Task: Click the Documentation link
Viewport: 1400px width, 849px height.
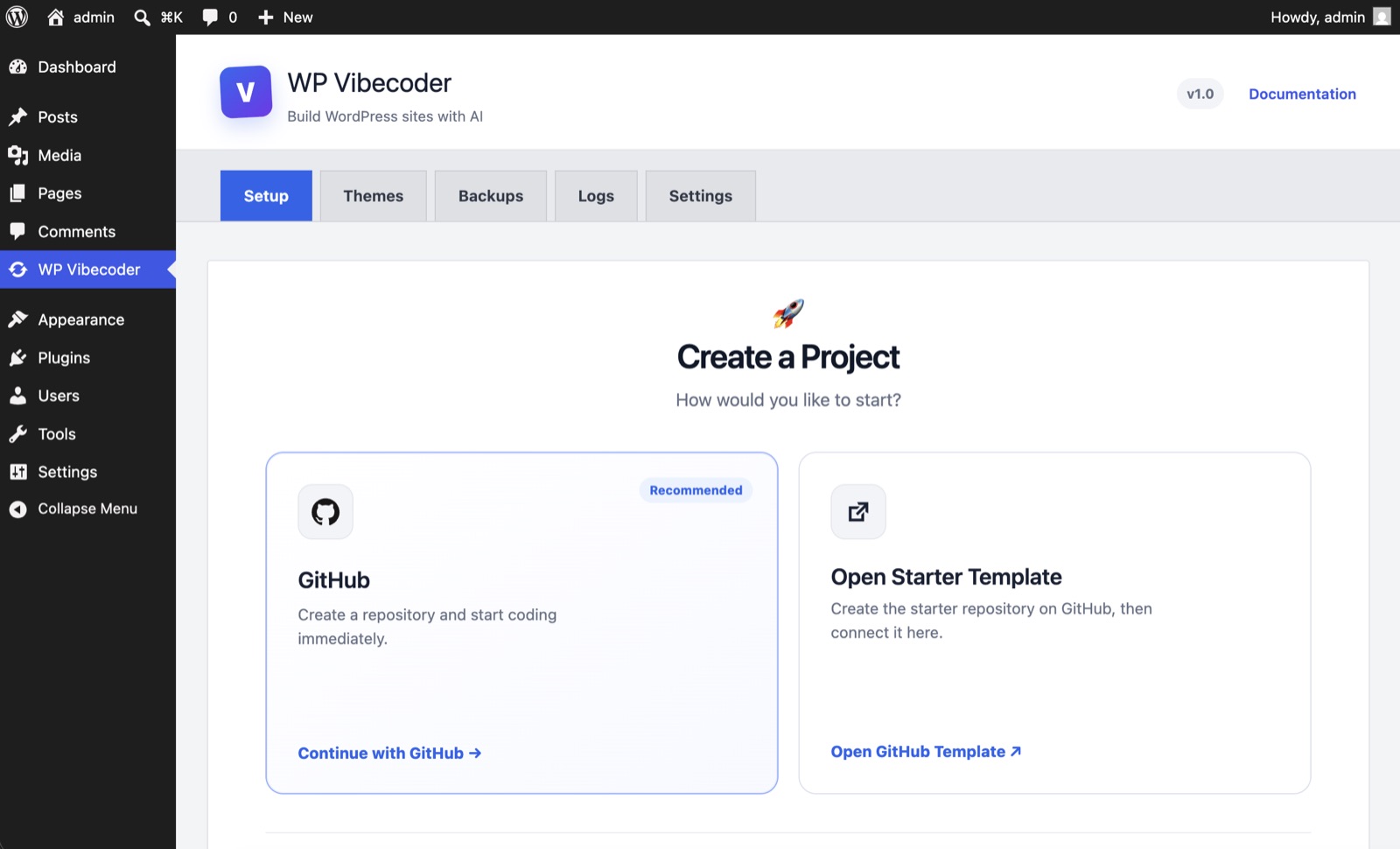Action: click(x=1302, y=95)
